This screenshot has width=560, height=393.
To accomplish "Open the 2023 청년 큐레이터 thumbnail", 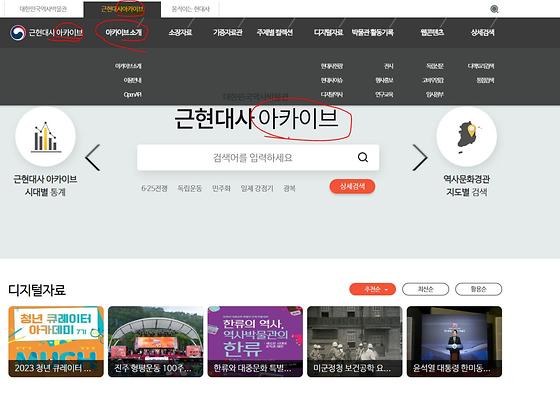I will coord(56,342).
